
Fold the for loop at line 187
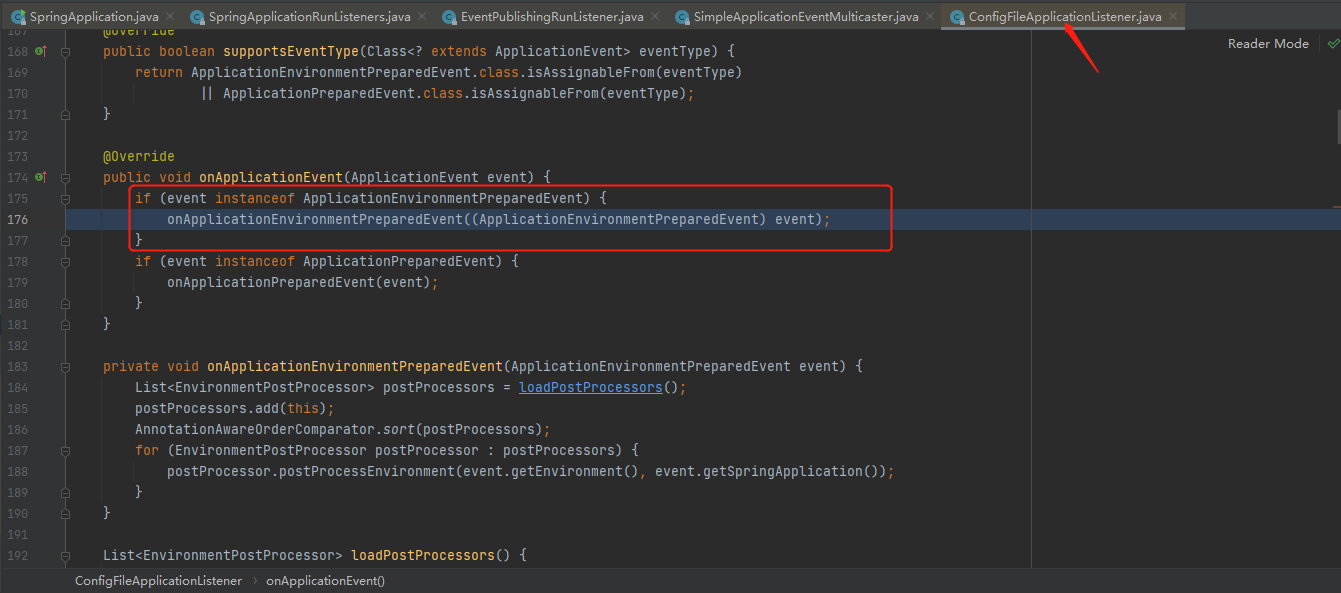click(66, 450)
